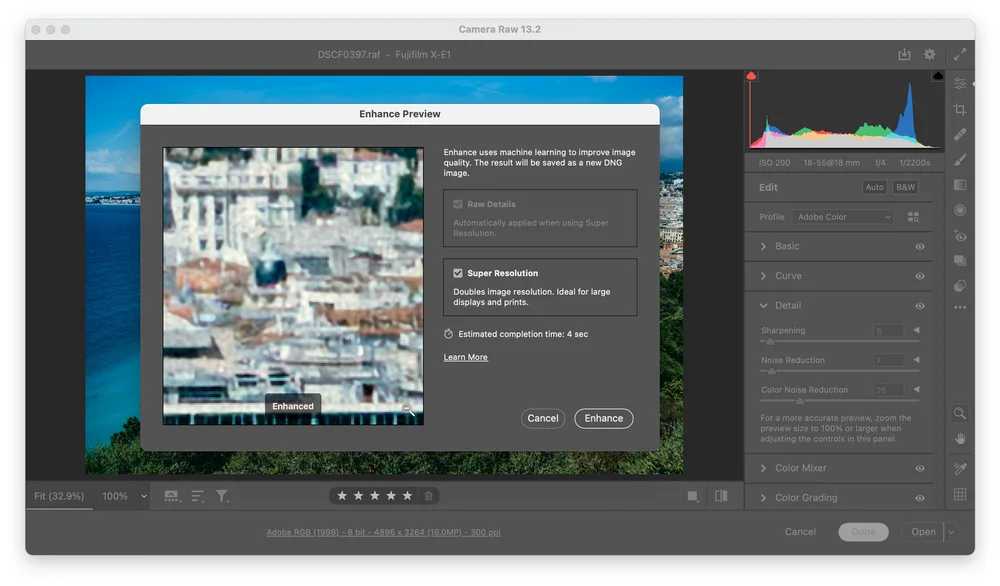Click the Open button
This screenshot has height=586, width=1000.
(923, 532)
